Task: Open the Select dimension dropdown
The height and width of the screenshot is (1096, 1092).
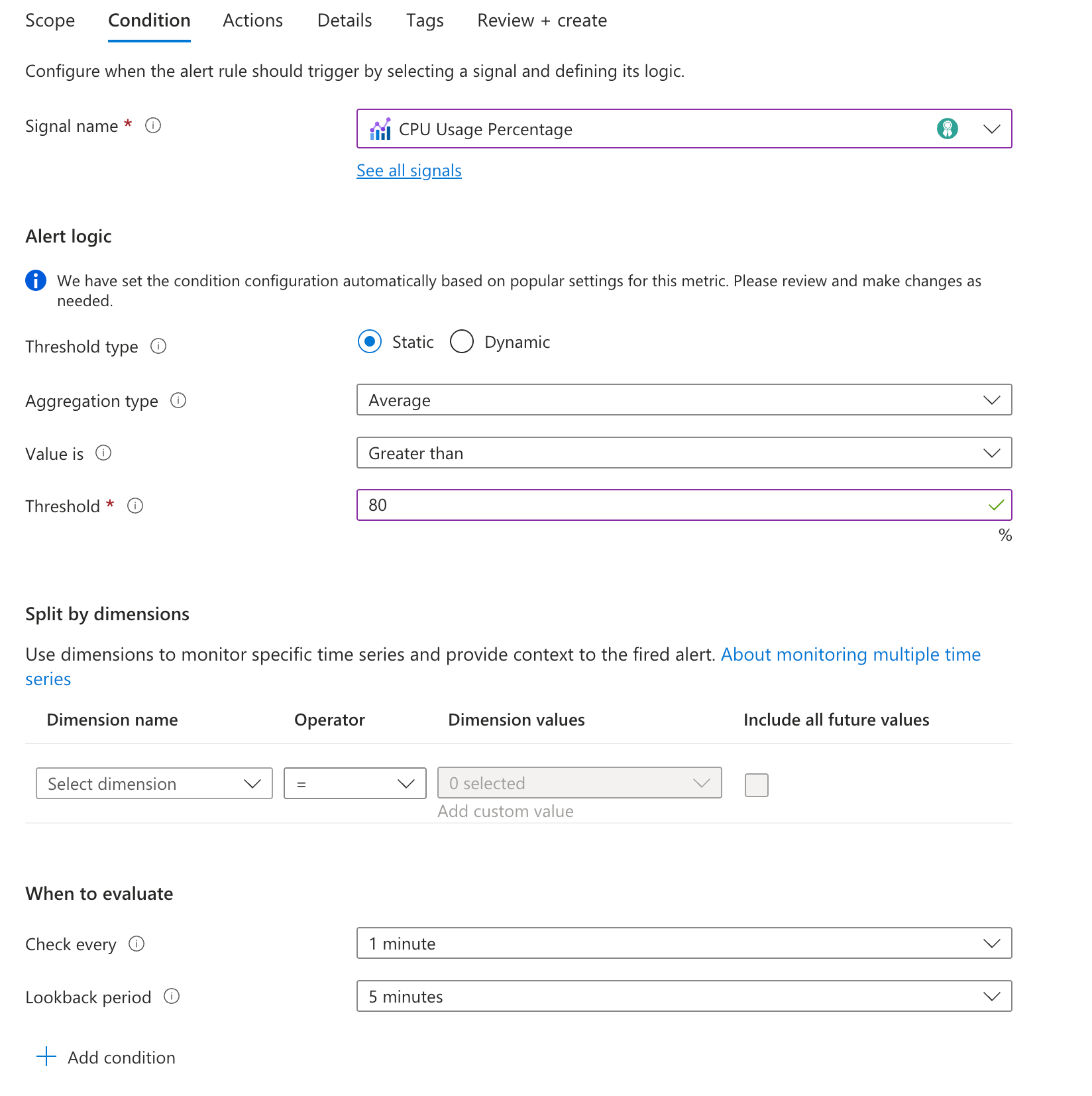Action: (x=154, y=783)
